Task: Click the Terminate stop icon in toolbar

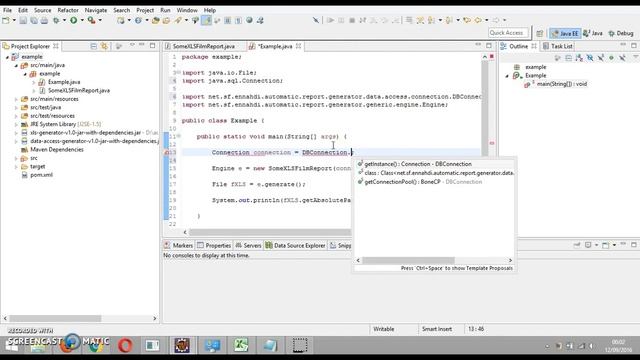Action: (x=352, y=20)
